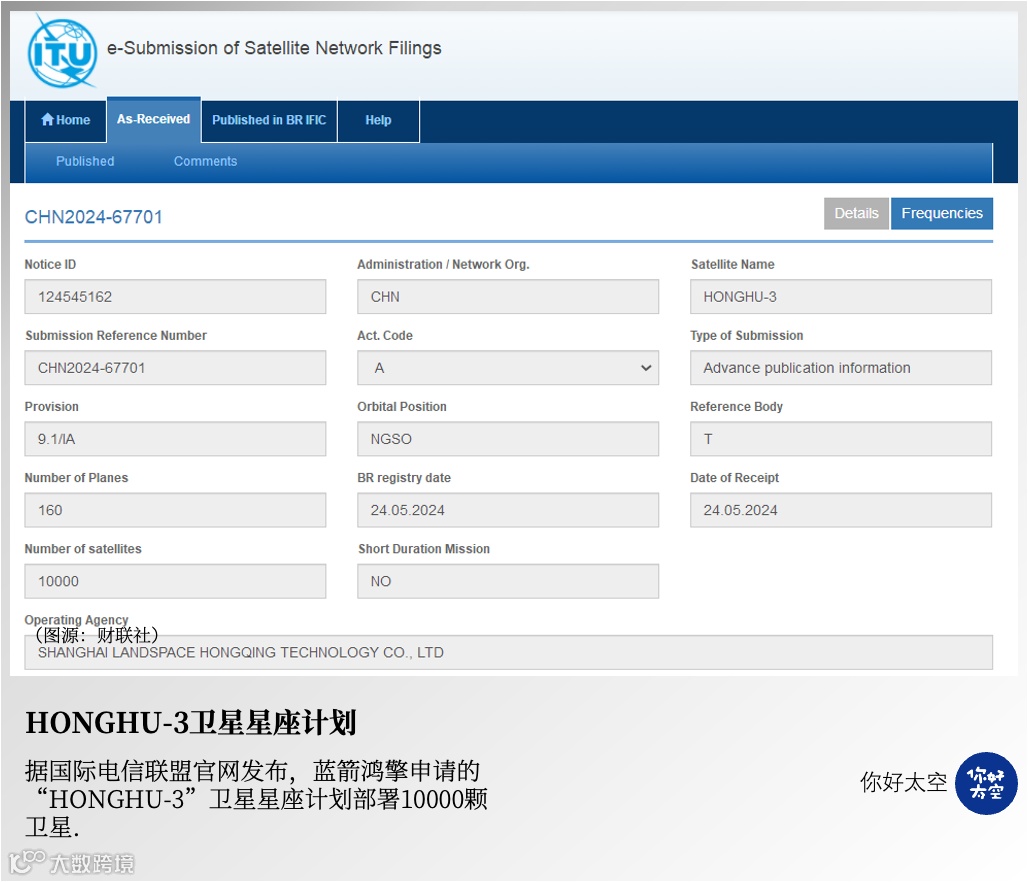Click the 'HONGHU-3卫星星座计划' headline
Screen dimensions: 1028x882
pos(191,723)
